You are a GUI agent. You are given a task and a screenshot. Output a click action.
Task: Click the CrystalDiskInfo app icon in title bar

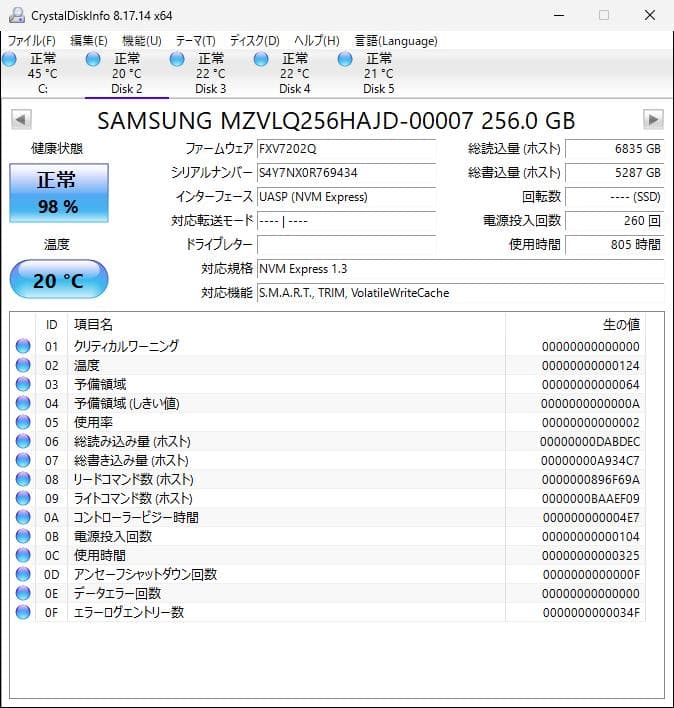(x=17, y=15)
